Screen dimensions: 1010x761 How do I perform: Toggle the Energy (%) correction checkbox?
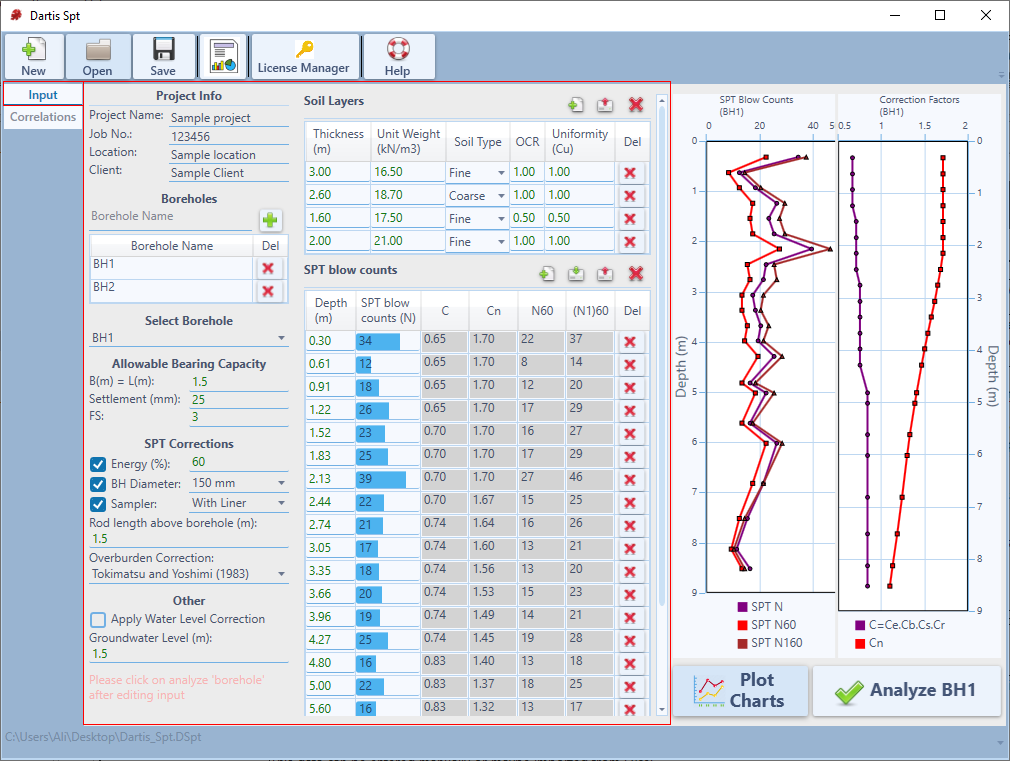tap(98, 465)
